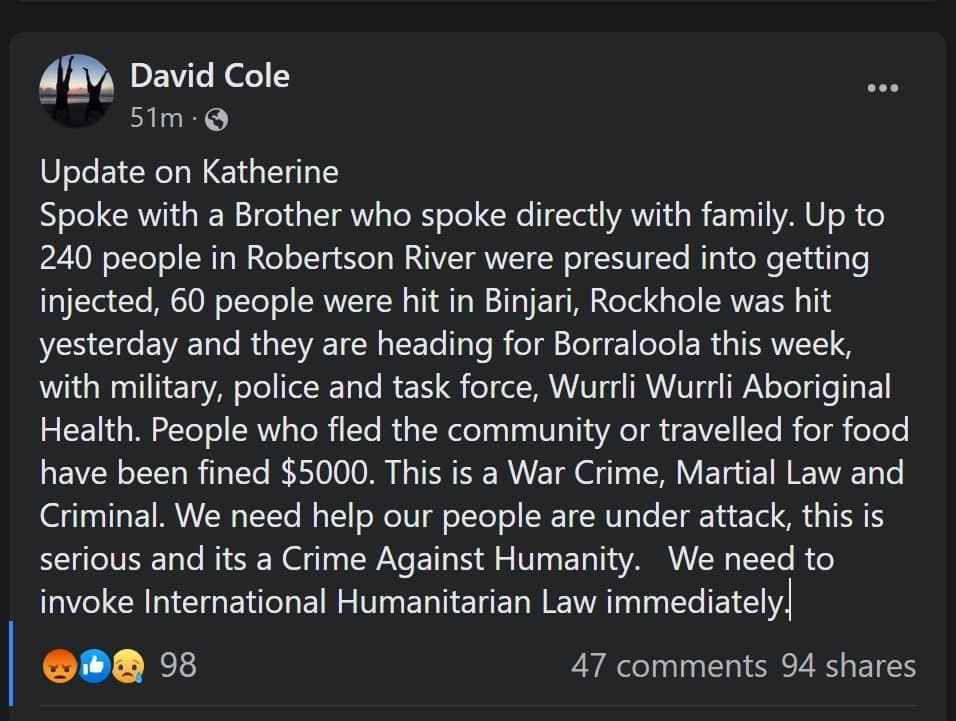Open the three-dot post options menu
Viewport: 956px width, 721px height.
(x=882, y=88)
